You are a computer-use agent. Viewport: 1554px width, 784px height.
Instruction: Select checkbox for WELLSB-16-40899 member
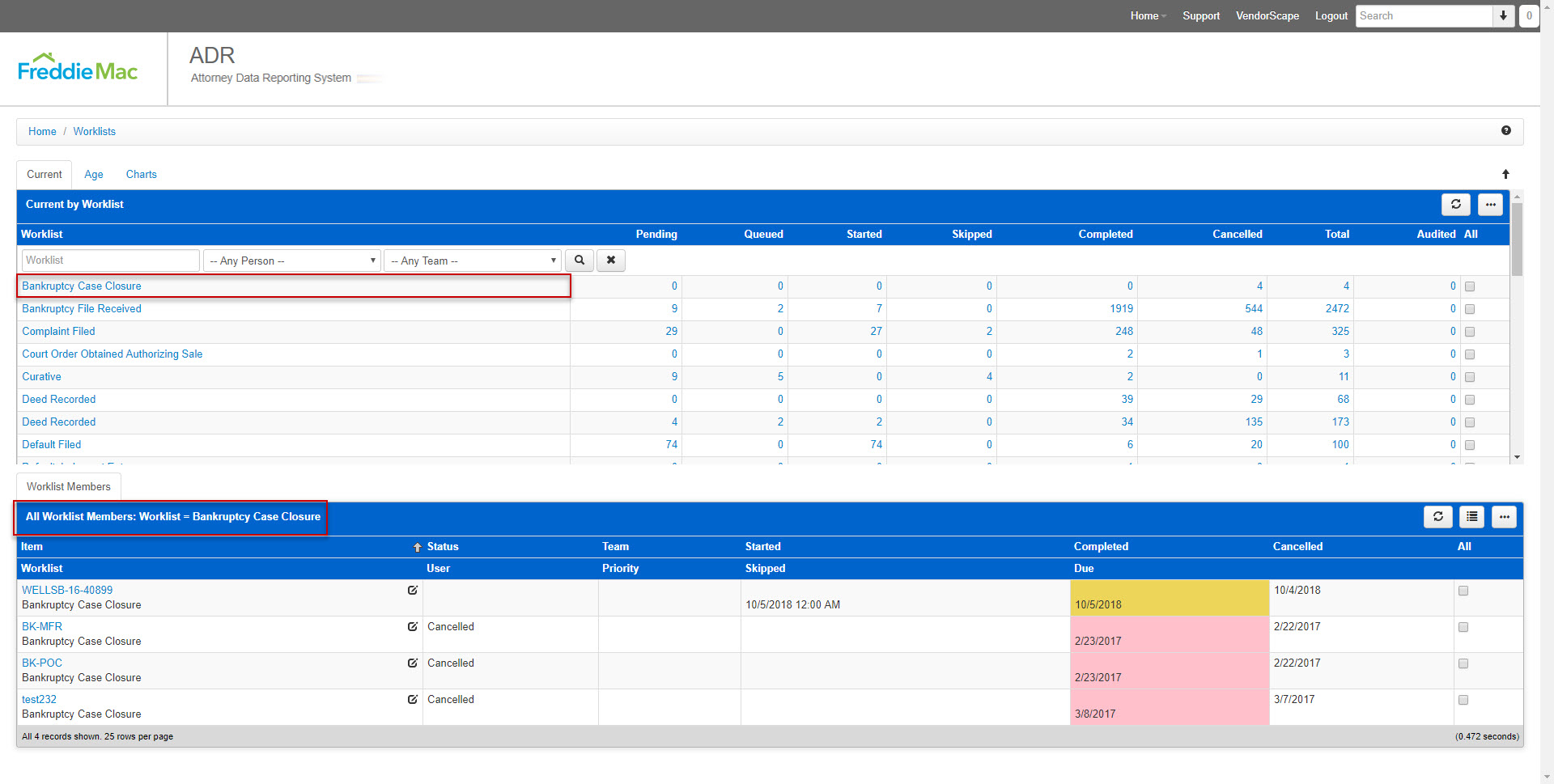[x=1463, y=591]
